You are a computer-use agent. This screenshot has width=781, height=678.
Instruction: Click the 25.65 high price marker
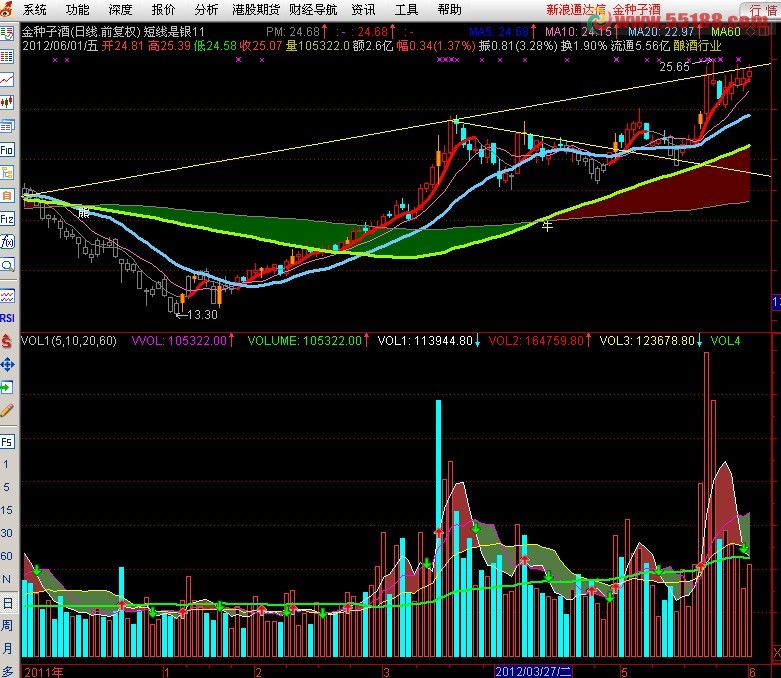click(674, 67)
